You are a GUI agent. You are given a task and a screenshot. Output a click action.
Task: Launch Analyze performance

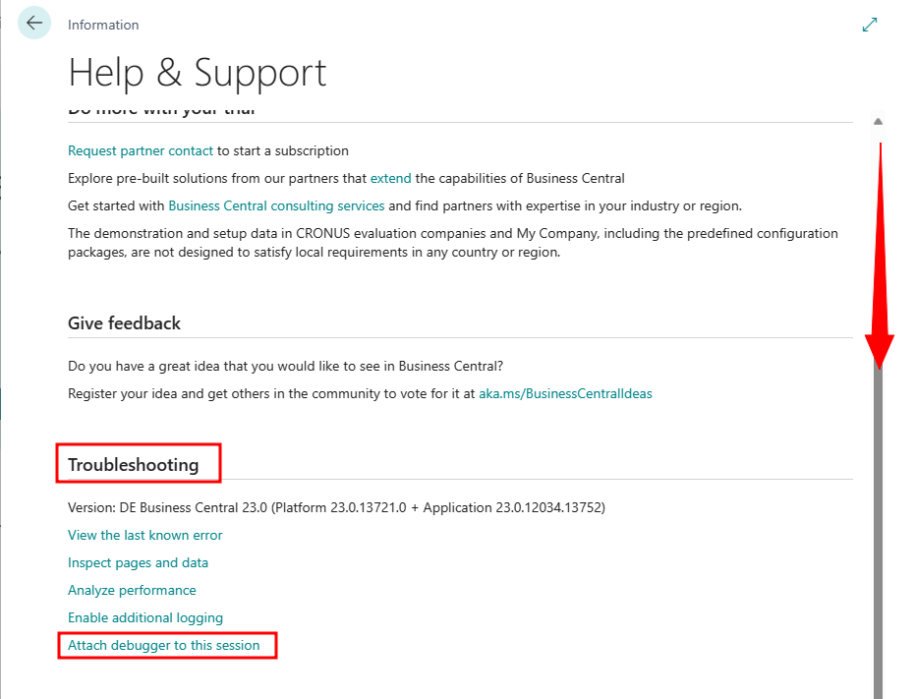132,590
